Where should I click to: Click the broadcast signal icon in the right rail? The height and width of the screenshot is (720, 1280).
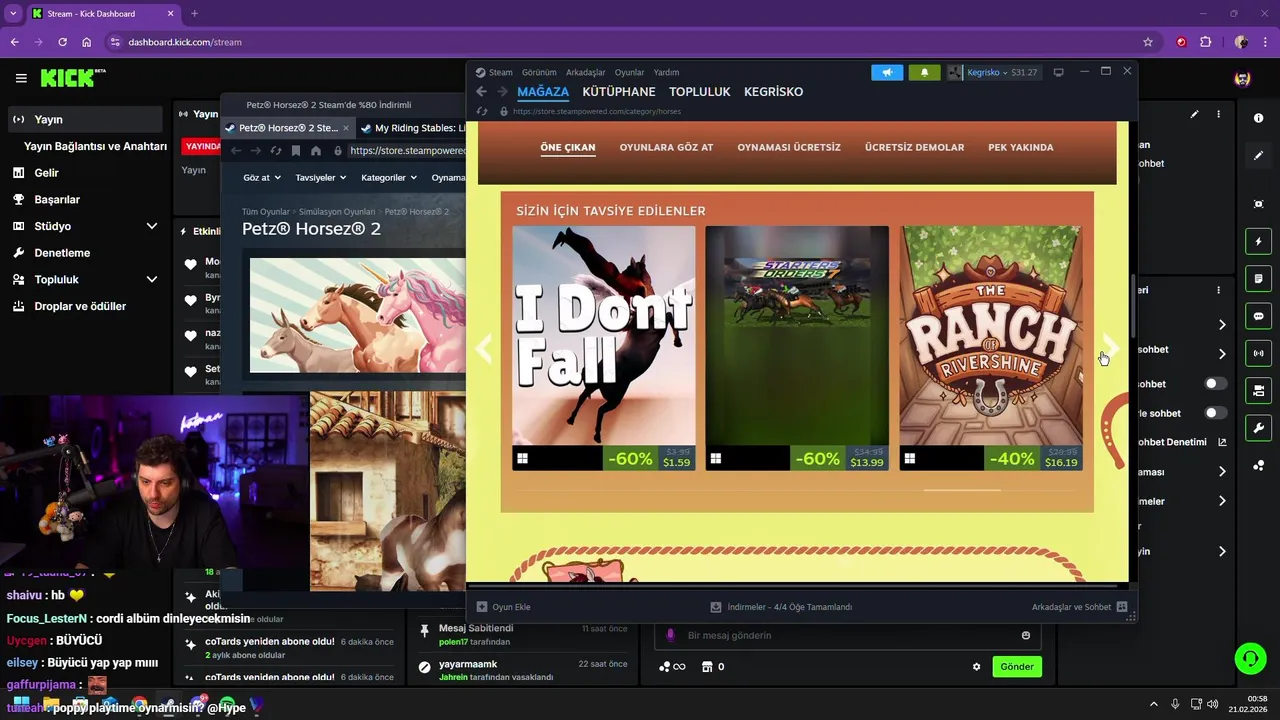point(1258,353)
